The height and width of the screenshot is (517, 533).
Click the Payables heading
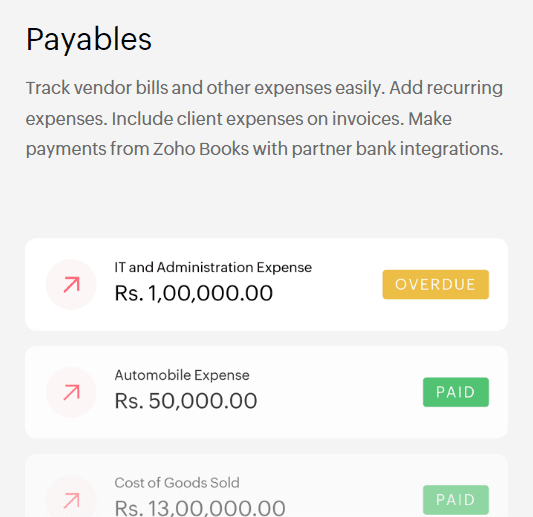coord(89,40)
